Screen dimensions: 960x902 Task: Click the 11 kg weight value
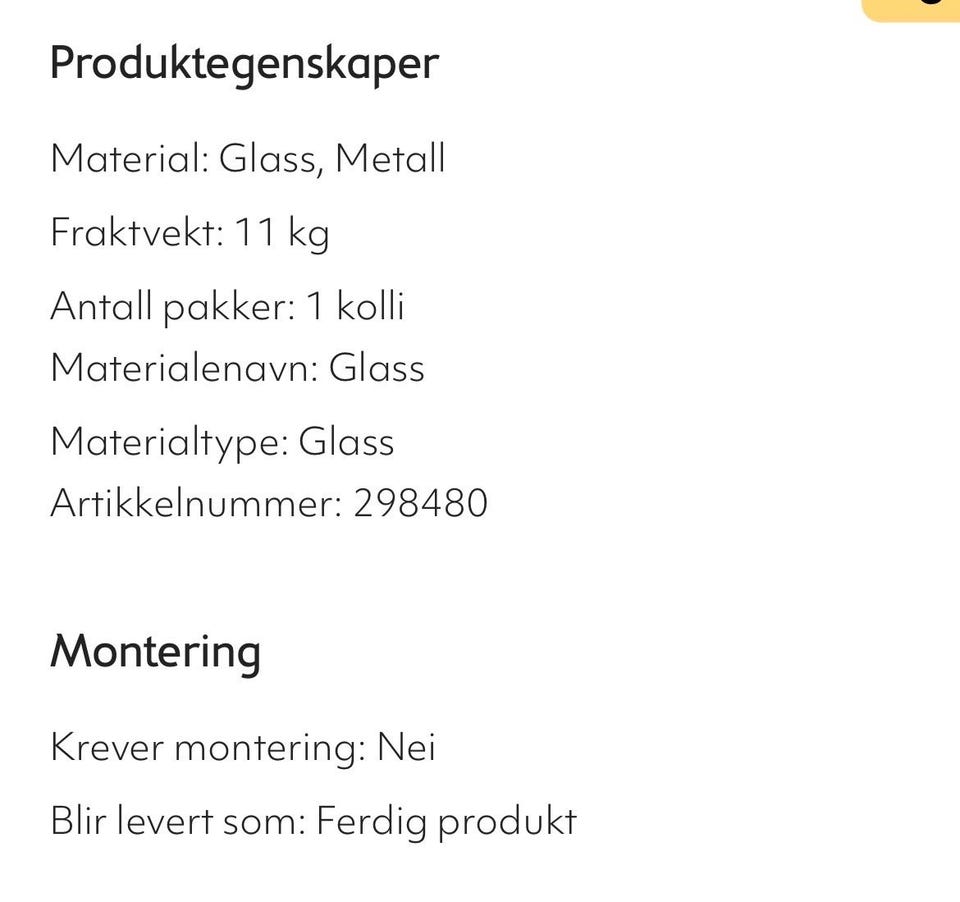pos(281,233)
